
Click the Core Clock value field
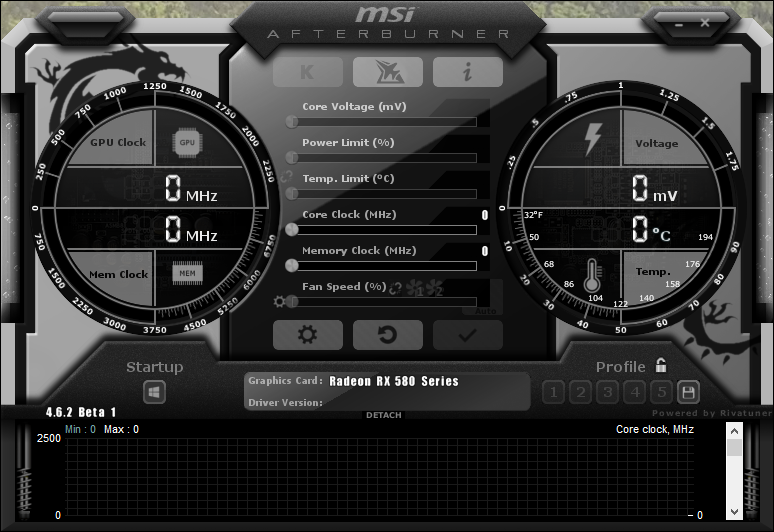coord(485,215)
